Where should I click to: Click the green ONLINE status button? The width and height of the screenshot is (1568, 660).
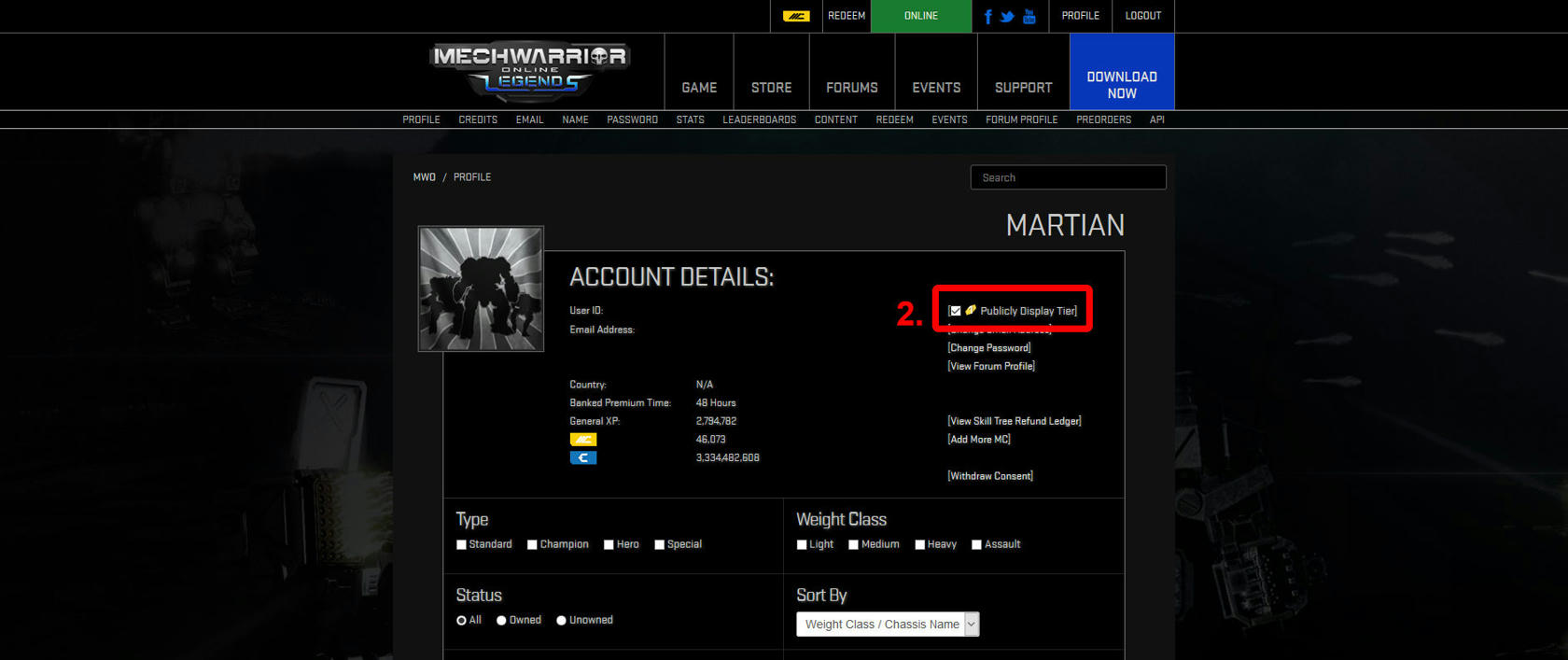click(x=921, y=16)
